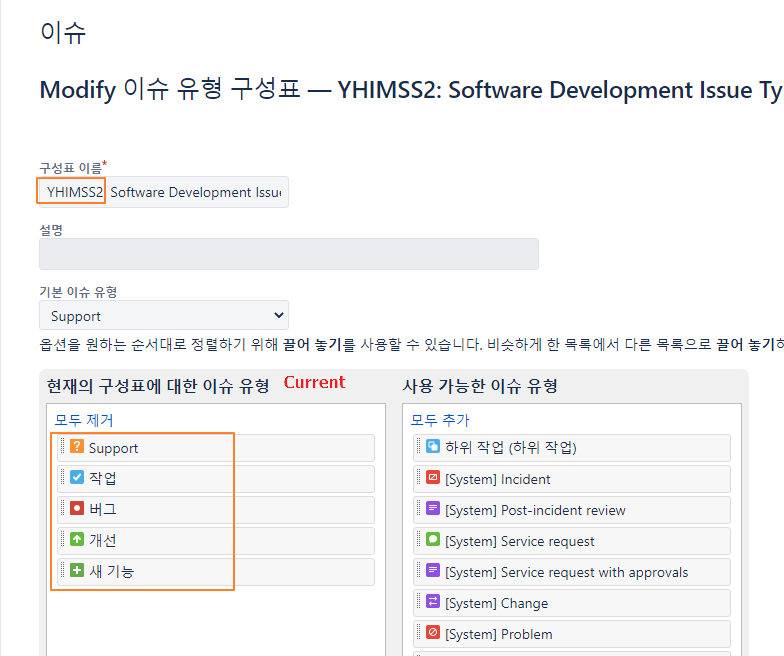Click the green 개선 improvement arrow icon
Viewport: 784px width, 656px height.
[x=76, y=539]
